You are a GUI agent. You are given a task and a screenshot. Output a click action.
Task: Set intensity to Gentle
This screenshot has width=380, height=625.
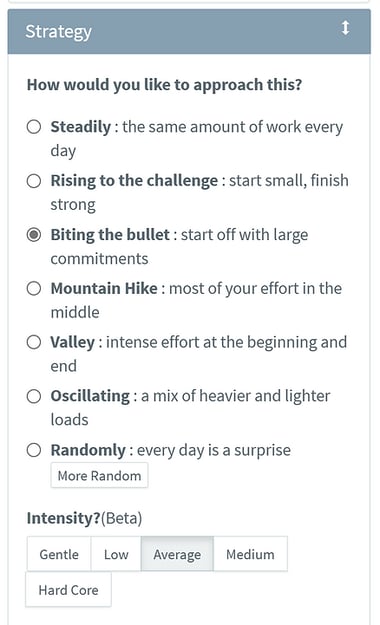(x=59, y=554)
